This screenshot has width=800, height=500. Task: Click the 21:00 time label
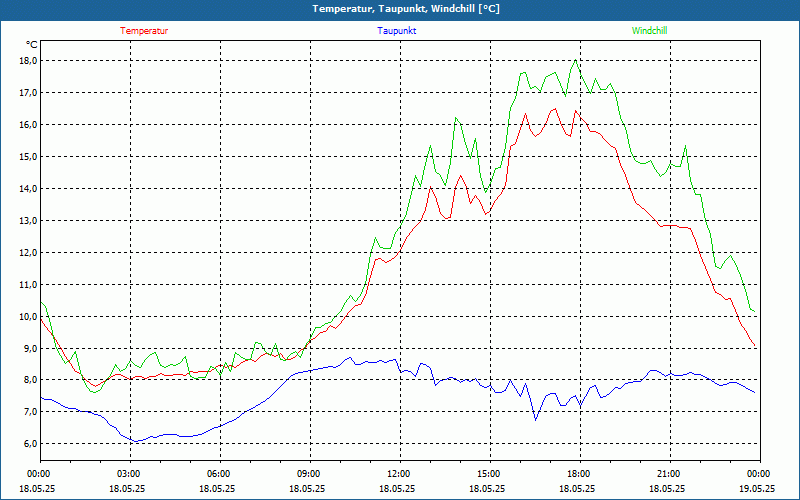[670, 474]
